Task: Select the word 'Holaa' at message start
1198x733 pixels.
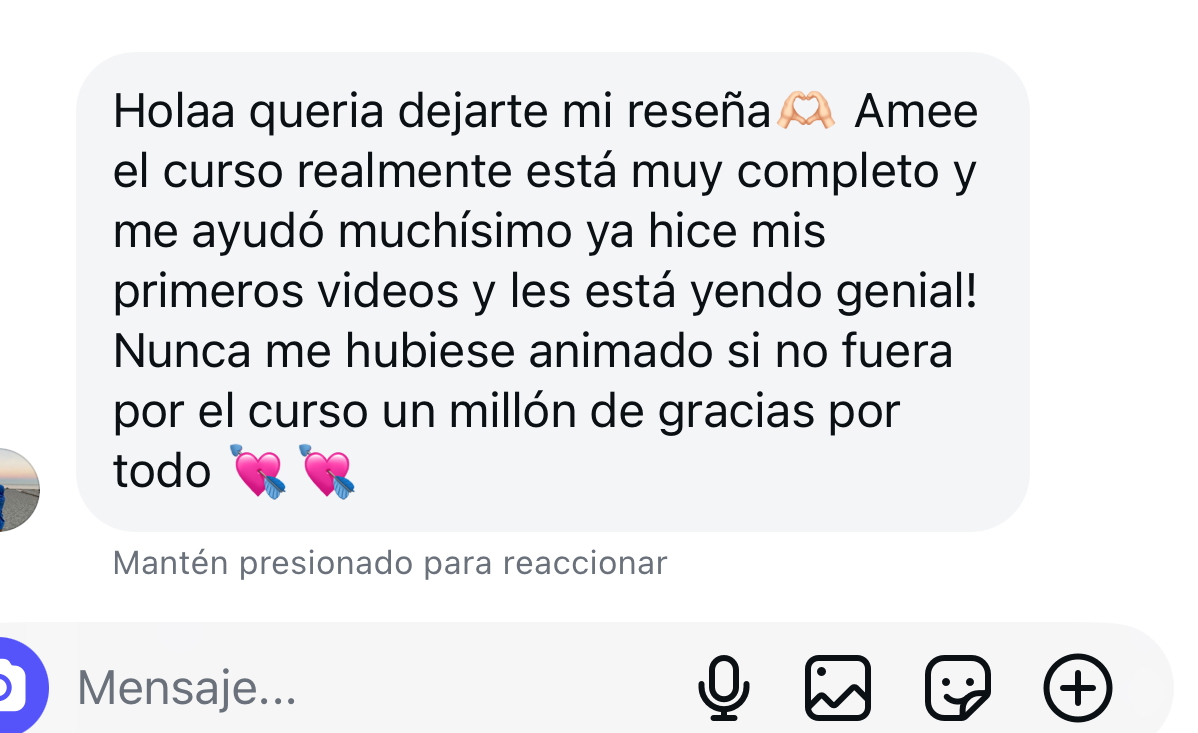Action: pos(174,111)
